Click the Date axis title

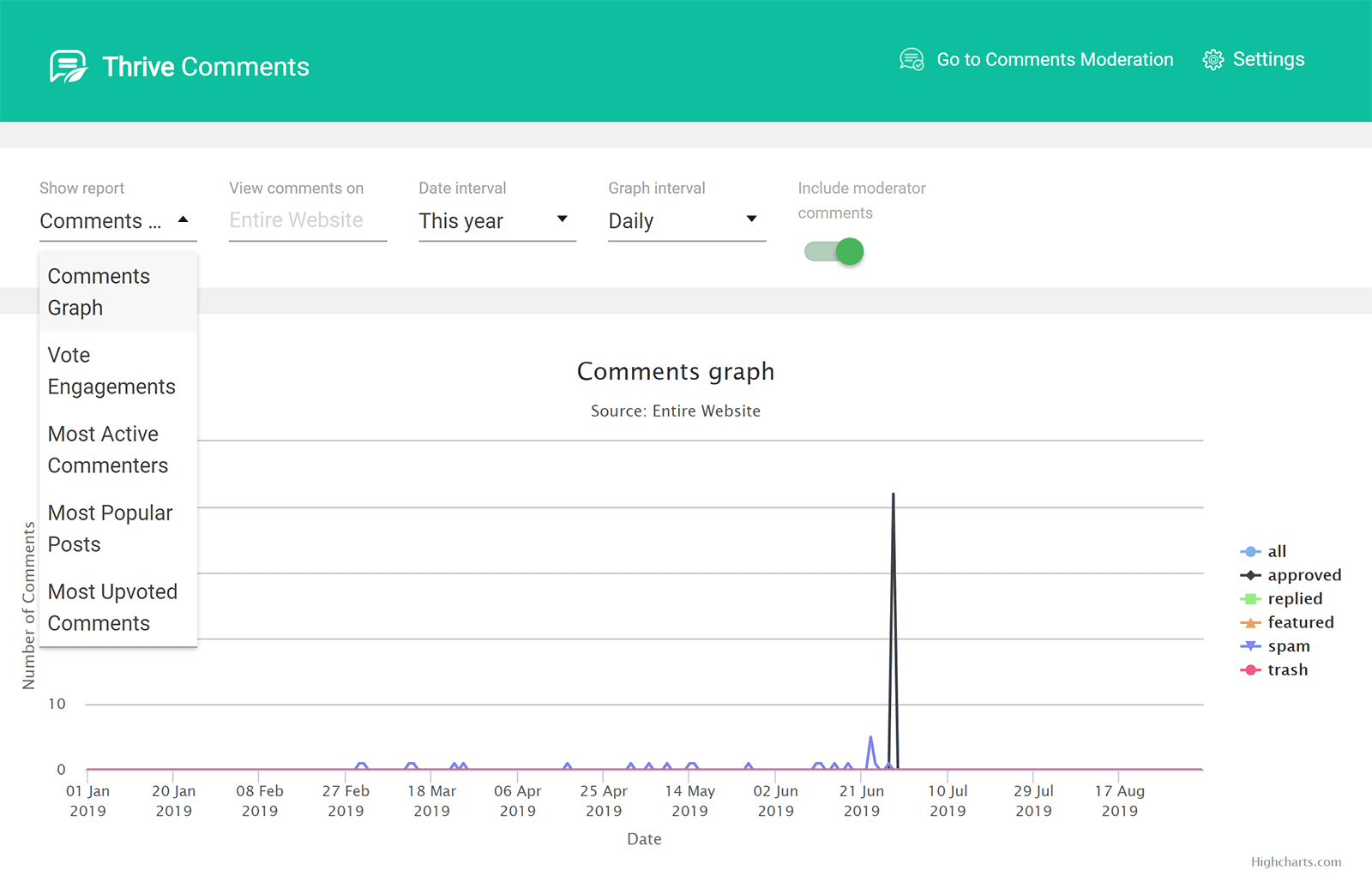tap(644, 839)
